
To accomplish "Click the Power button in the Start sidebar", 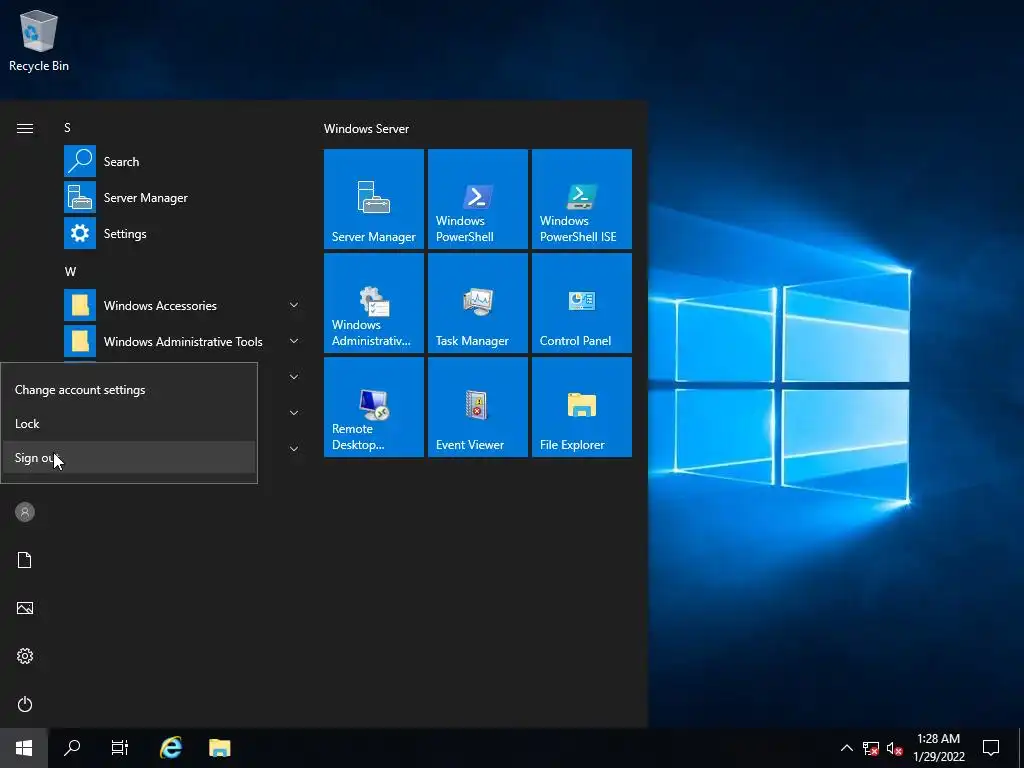I will point(25,704).
